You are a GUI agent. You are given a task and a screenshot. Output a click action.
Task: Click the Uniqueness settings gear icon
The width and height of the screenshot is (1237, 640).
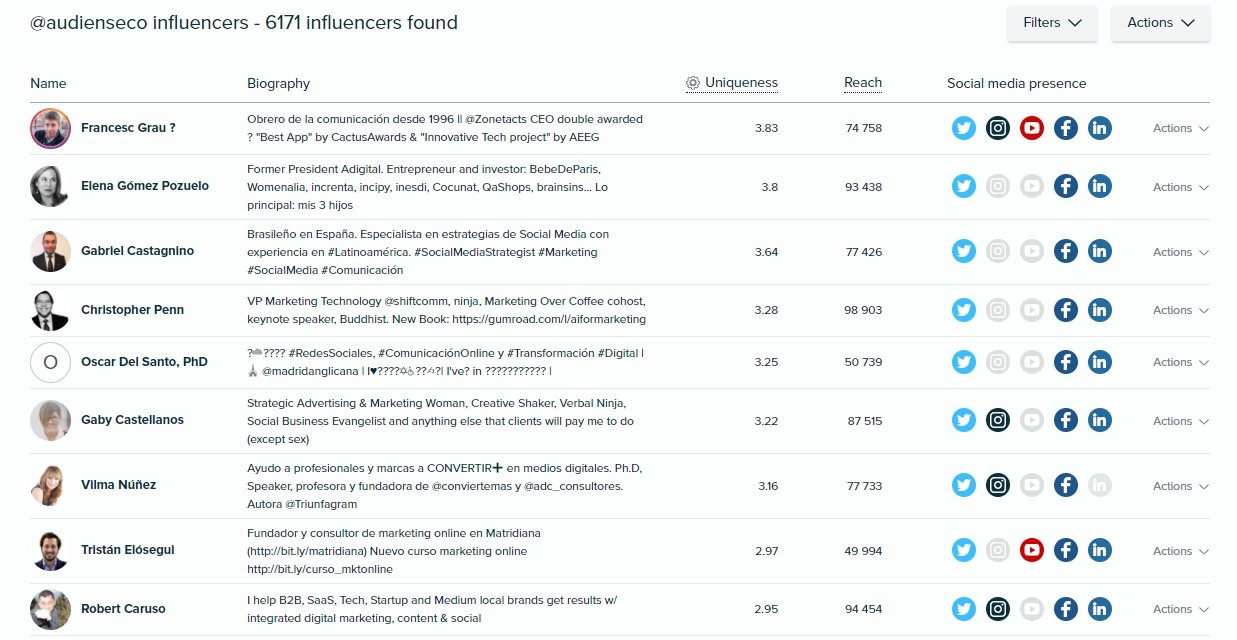tap(693, 83)
